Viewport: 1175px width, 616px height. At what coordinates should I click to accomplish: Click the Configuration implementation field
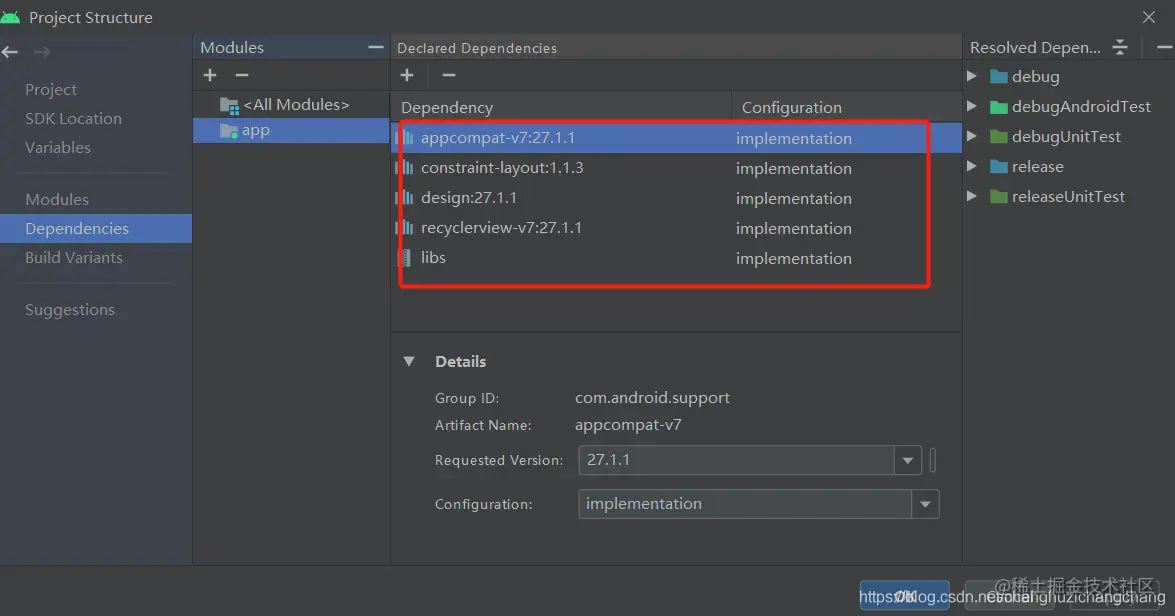[745, 504]
